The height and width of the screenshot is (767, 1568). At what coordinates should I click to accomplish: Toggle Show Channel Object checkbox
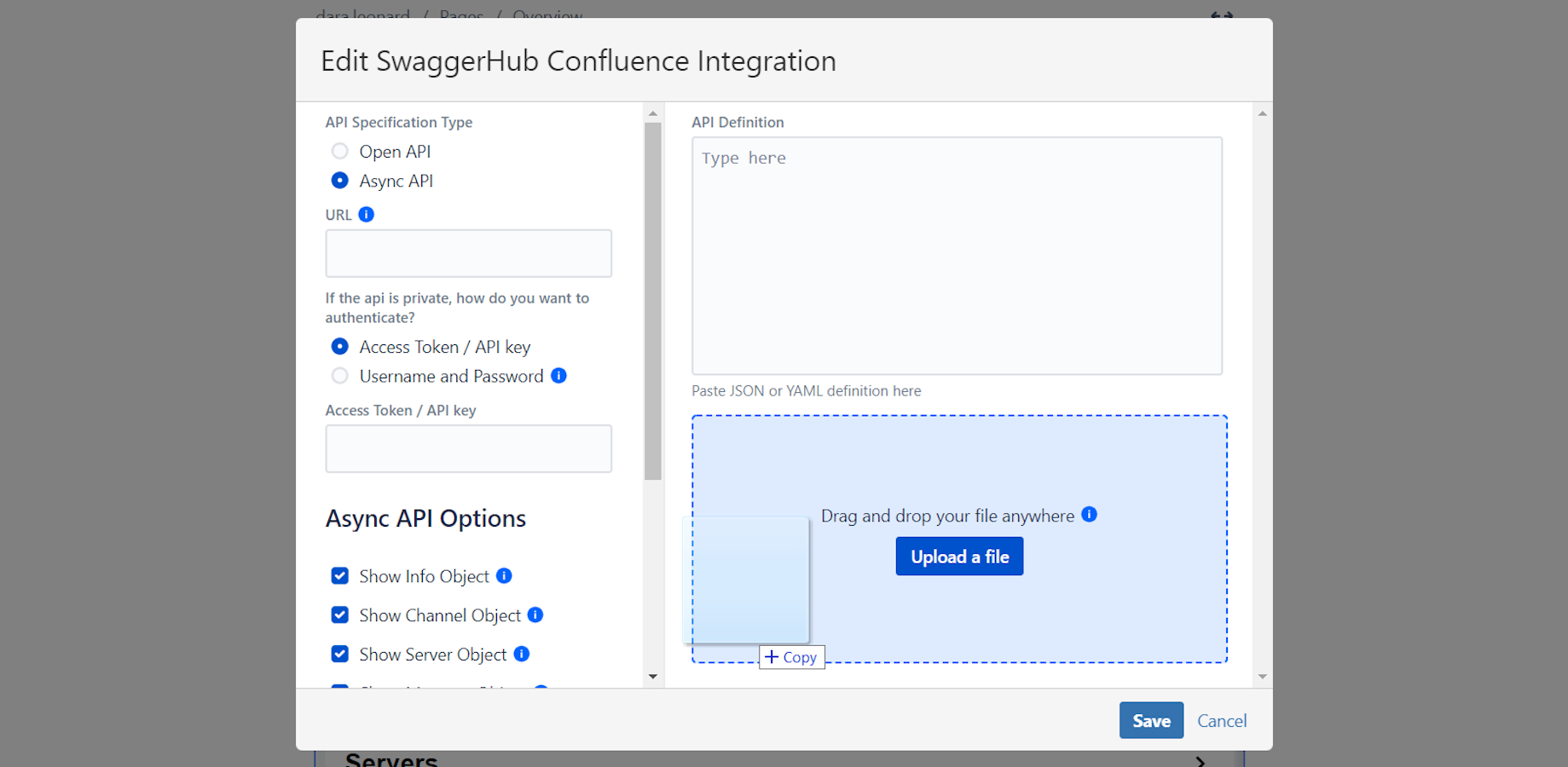tap(339, 615)
